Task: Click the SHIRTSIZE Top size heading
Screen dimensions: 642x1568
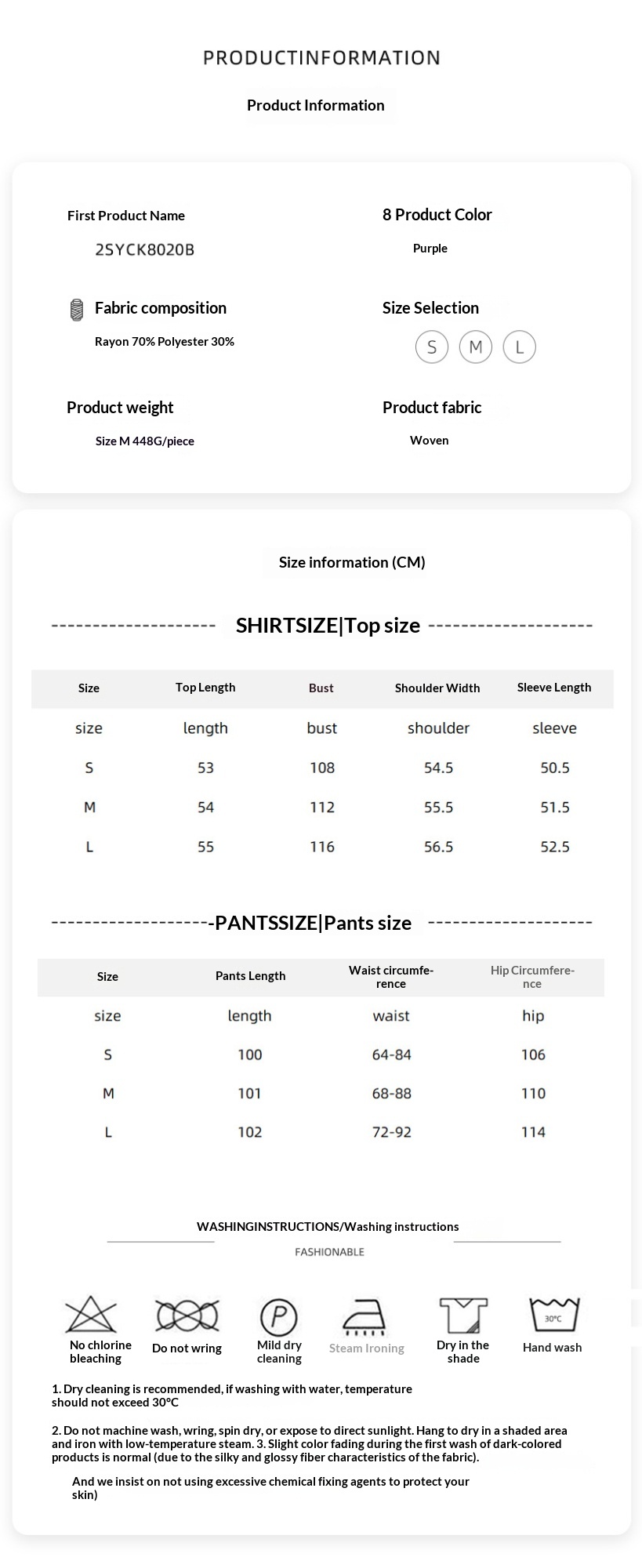Action: 328,626
